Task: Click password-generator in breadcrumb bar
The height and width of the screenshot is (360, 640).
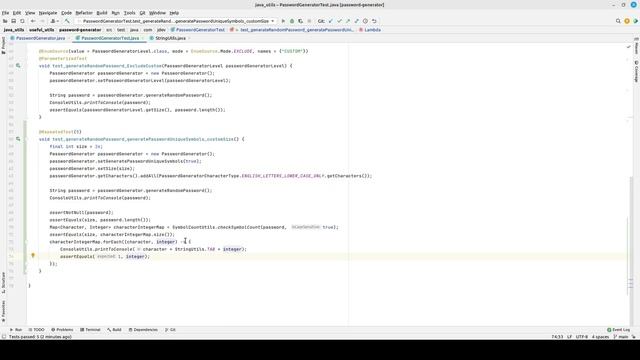Action: (80, 30)
